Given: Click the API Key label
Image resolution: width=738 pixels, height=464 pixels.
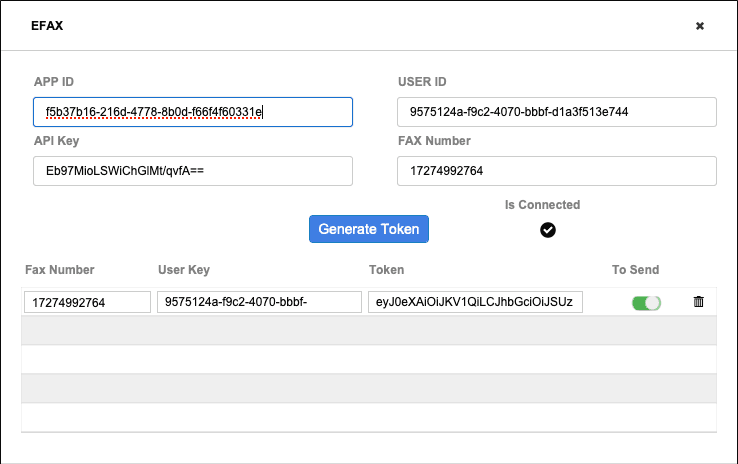Looking at the screenshot, I should 56,141.
